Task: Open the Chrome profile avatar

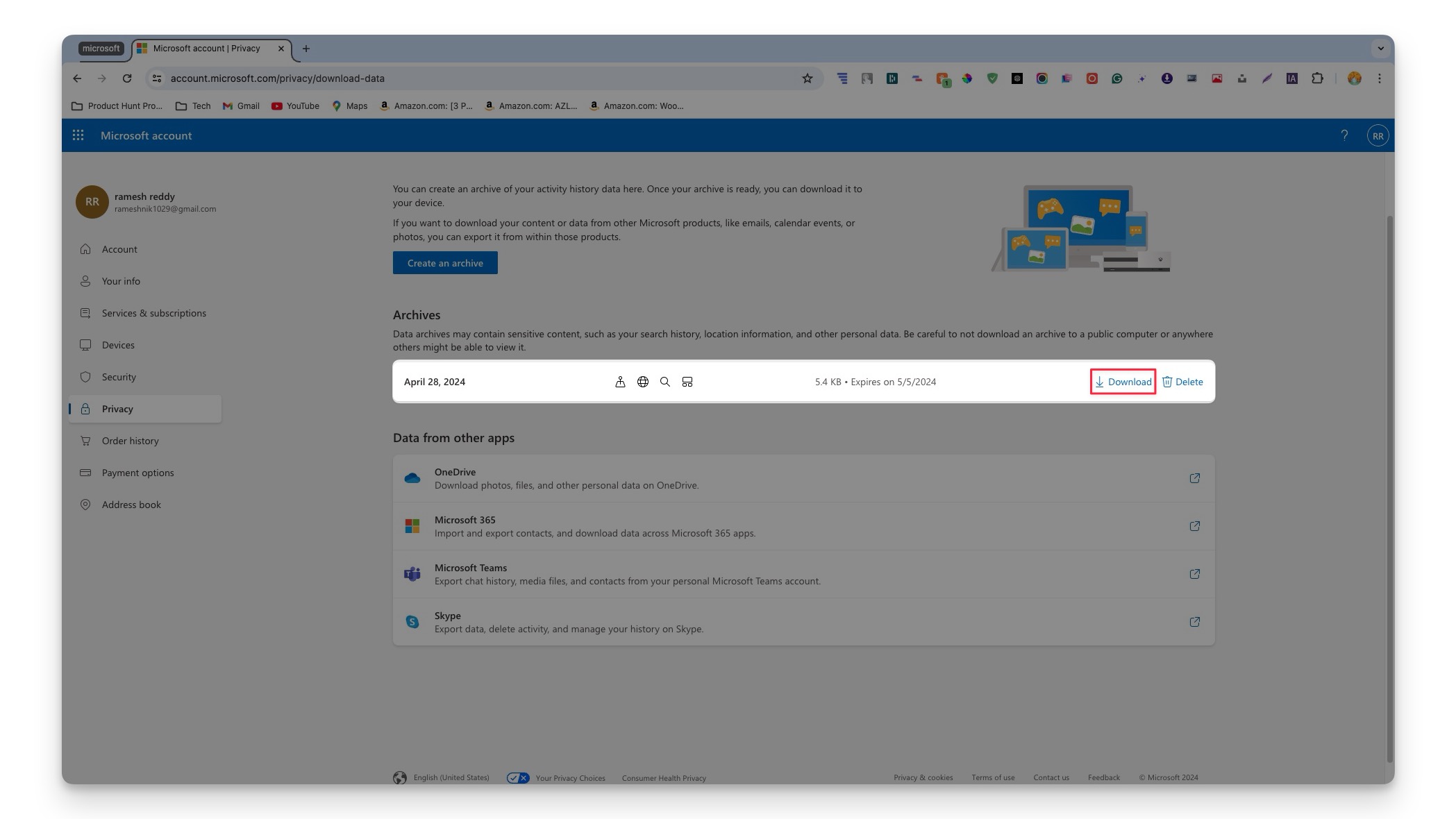Action: click(x=1354, y=78)
